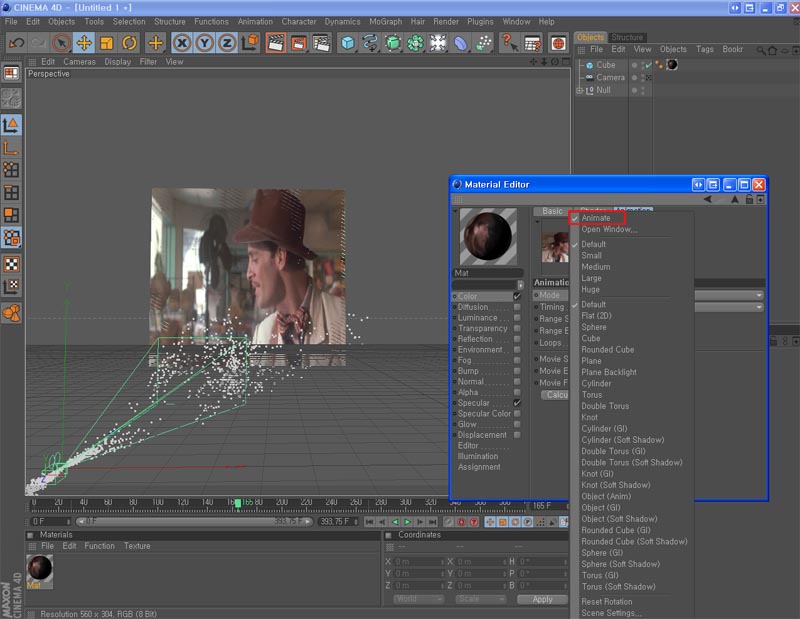Screen dimensions: 800x619
Task: Render the active view with clapperboard icon
Action: pyautogui.click(x=276, y=43)
